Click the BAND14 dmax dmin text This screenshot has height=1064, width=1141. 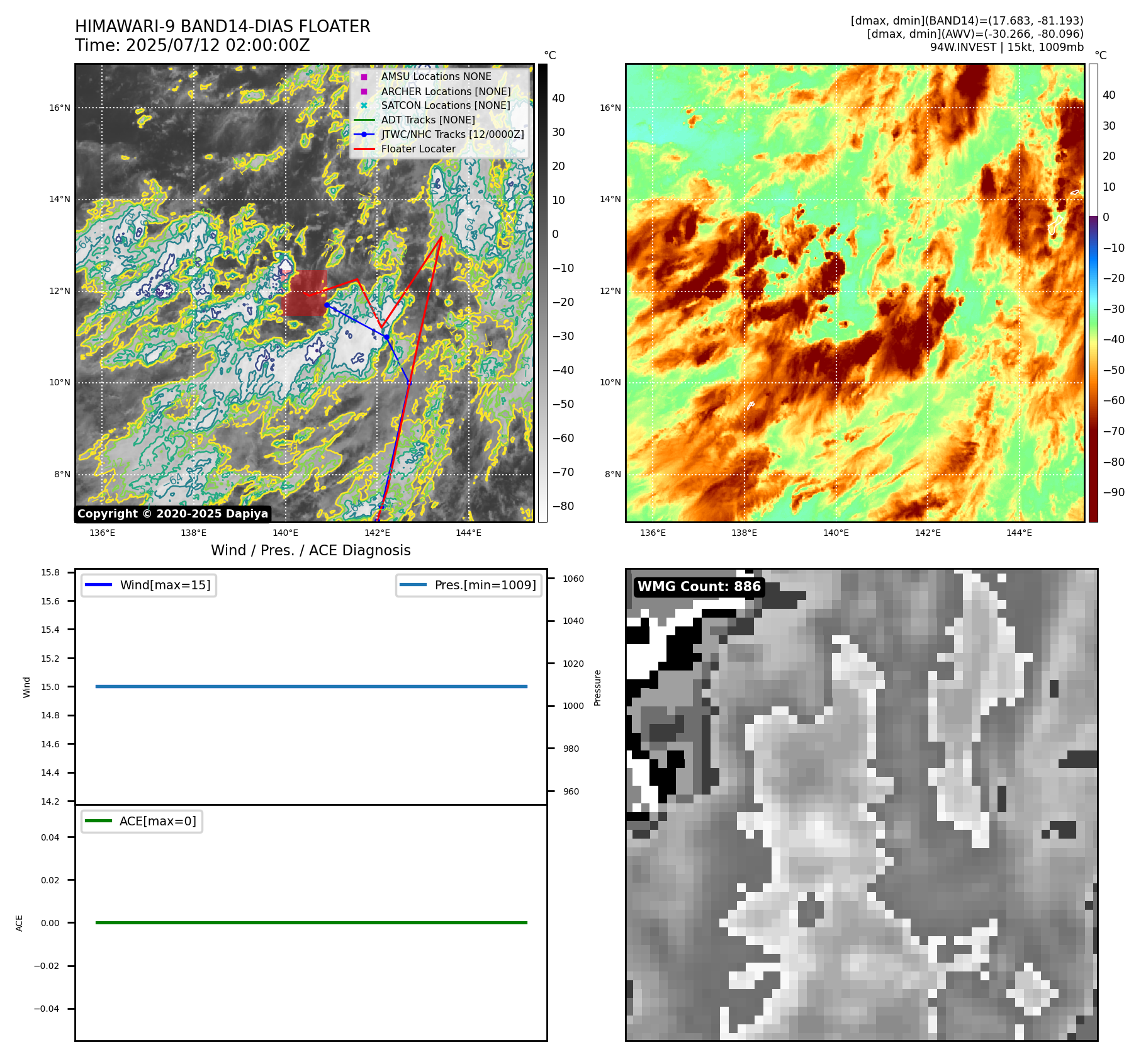tap(967, 21)
